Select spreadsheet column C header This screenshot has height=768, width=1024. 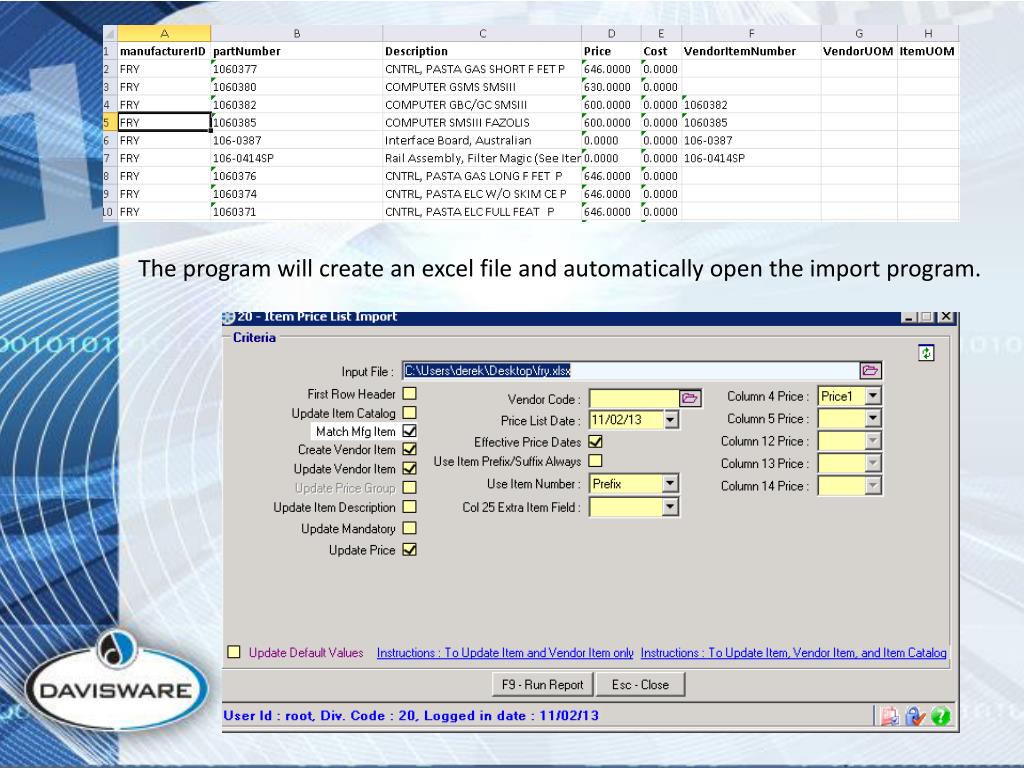(x=482, y=33)
